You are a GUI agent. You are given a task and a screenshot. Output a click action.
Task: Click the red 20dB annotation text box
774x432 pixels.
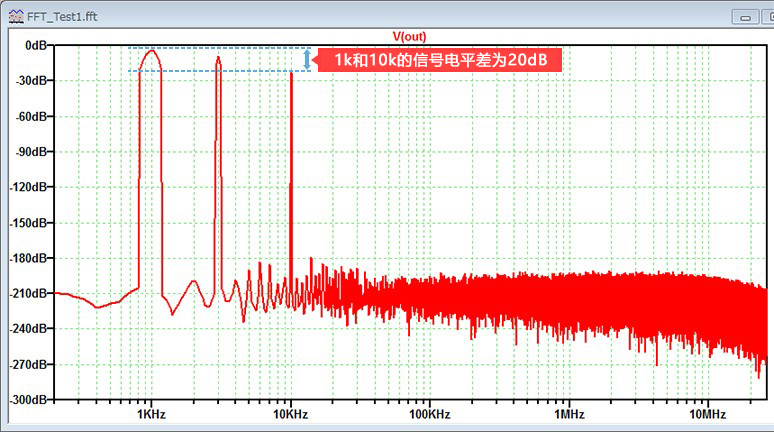(439, 61)
